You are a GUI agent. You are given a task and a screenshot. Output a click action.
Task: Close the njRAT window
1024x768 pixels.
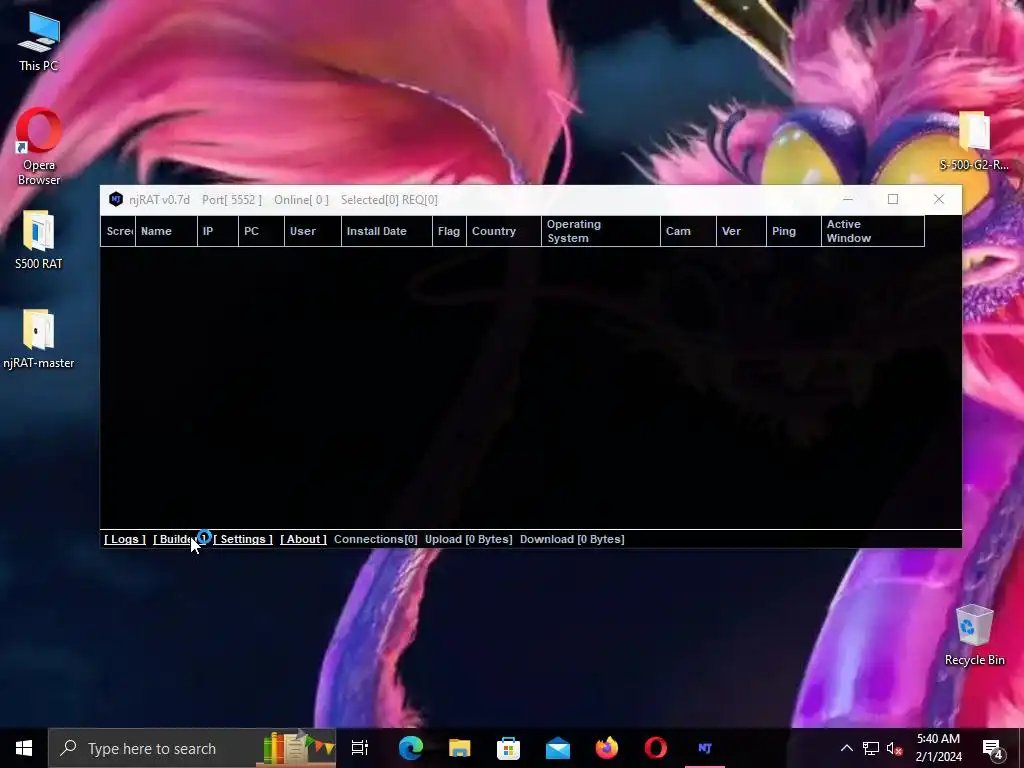(x=938, y=199)
